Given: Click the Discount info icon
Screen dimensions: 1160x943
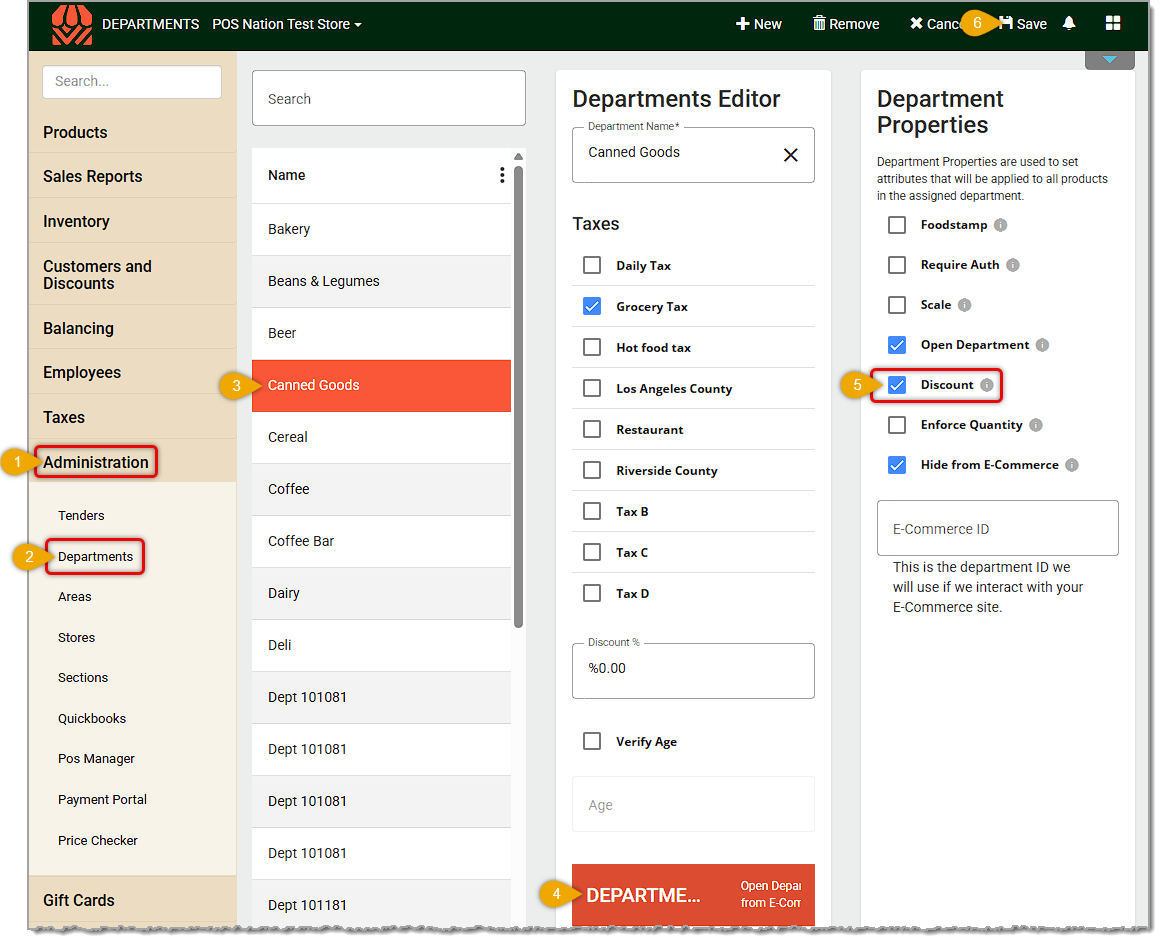Looking at the screenshot, I should click(986, 385).
